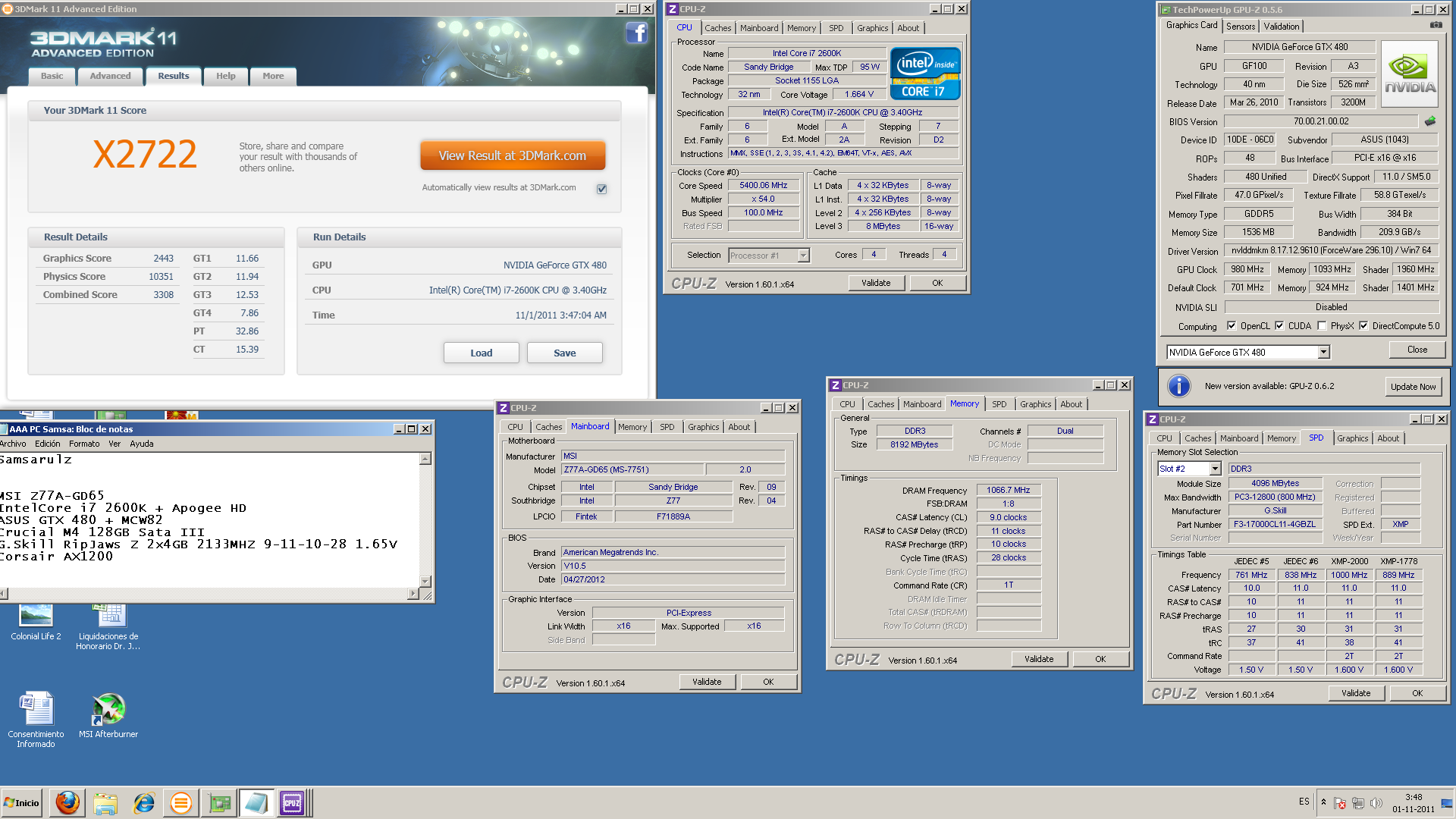Click Validate in the CPU-Z SPD window
This screenshot has width=1456, height=819.
pyautogui.click(x=1356, y=693)
